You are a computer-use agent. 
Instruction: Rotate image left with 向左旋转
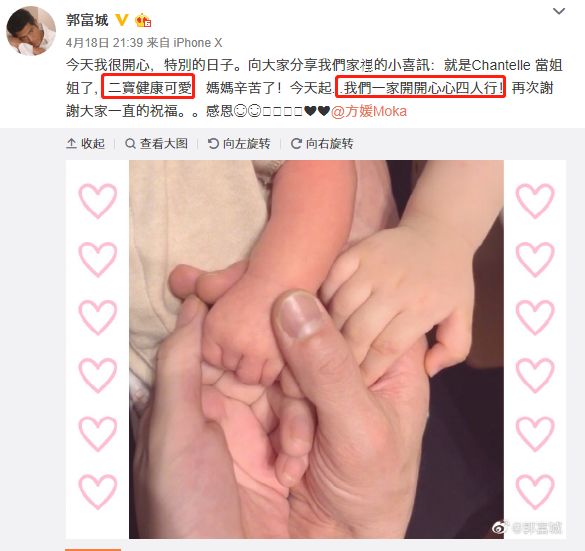239,144
